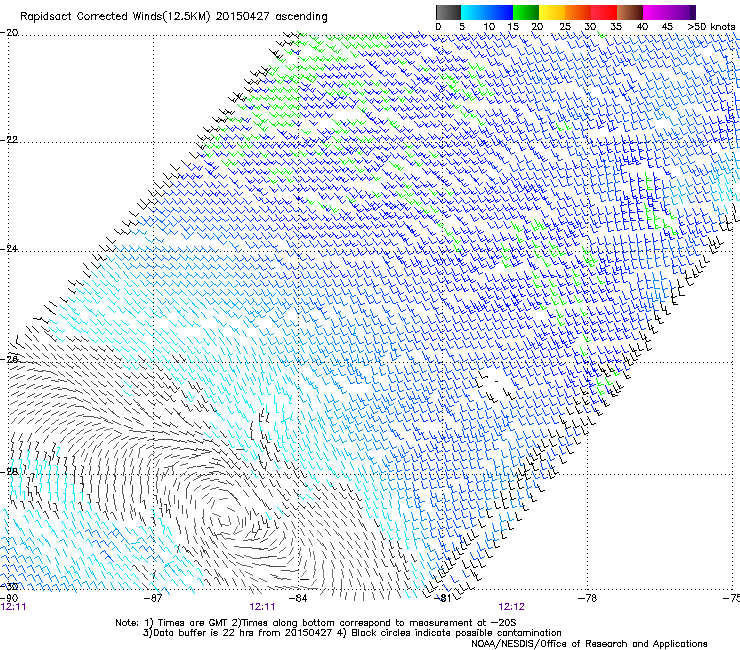
Task: Click the latitude axis label "-26"
Action: pos(9,360)
